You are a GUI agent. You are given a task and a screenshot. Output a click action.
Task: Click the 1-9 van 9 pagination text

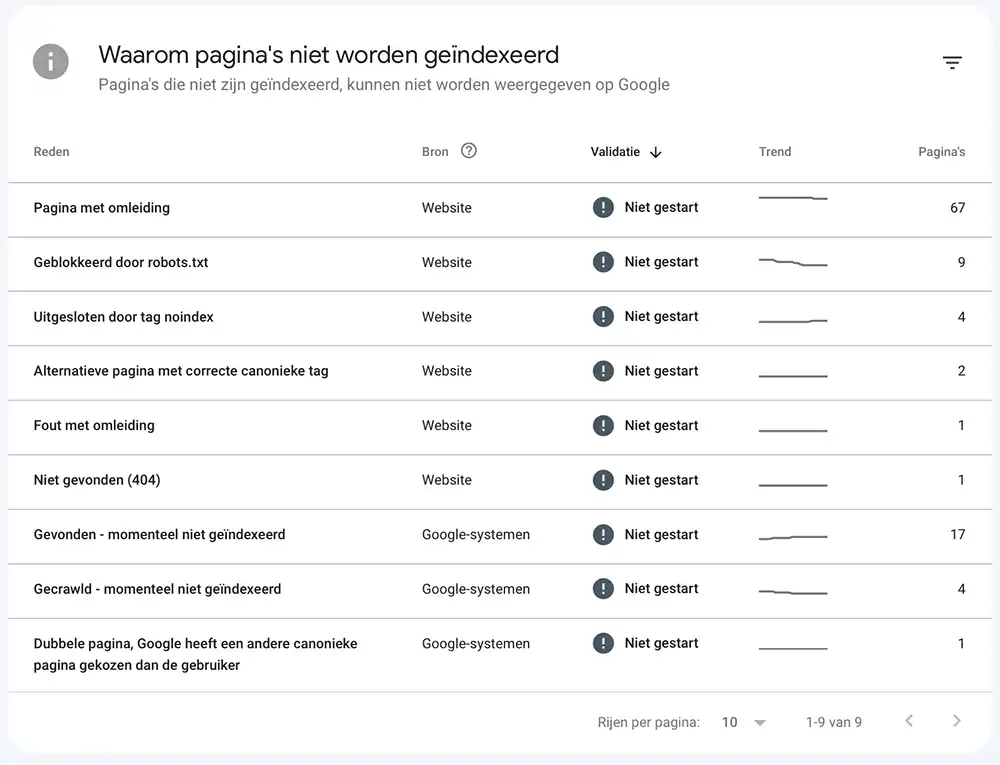[834, 722]
